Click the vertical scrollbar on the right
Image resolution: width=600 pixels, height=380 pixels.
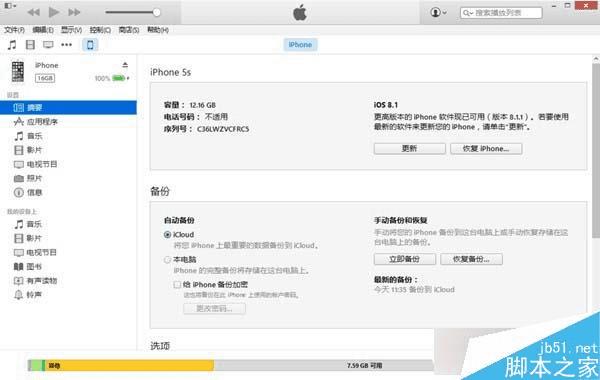pos(596,151)
